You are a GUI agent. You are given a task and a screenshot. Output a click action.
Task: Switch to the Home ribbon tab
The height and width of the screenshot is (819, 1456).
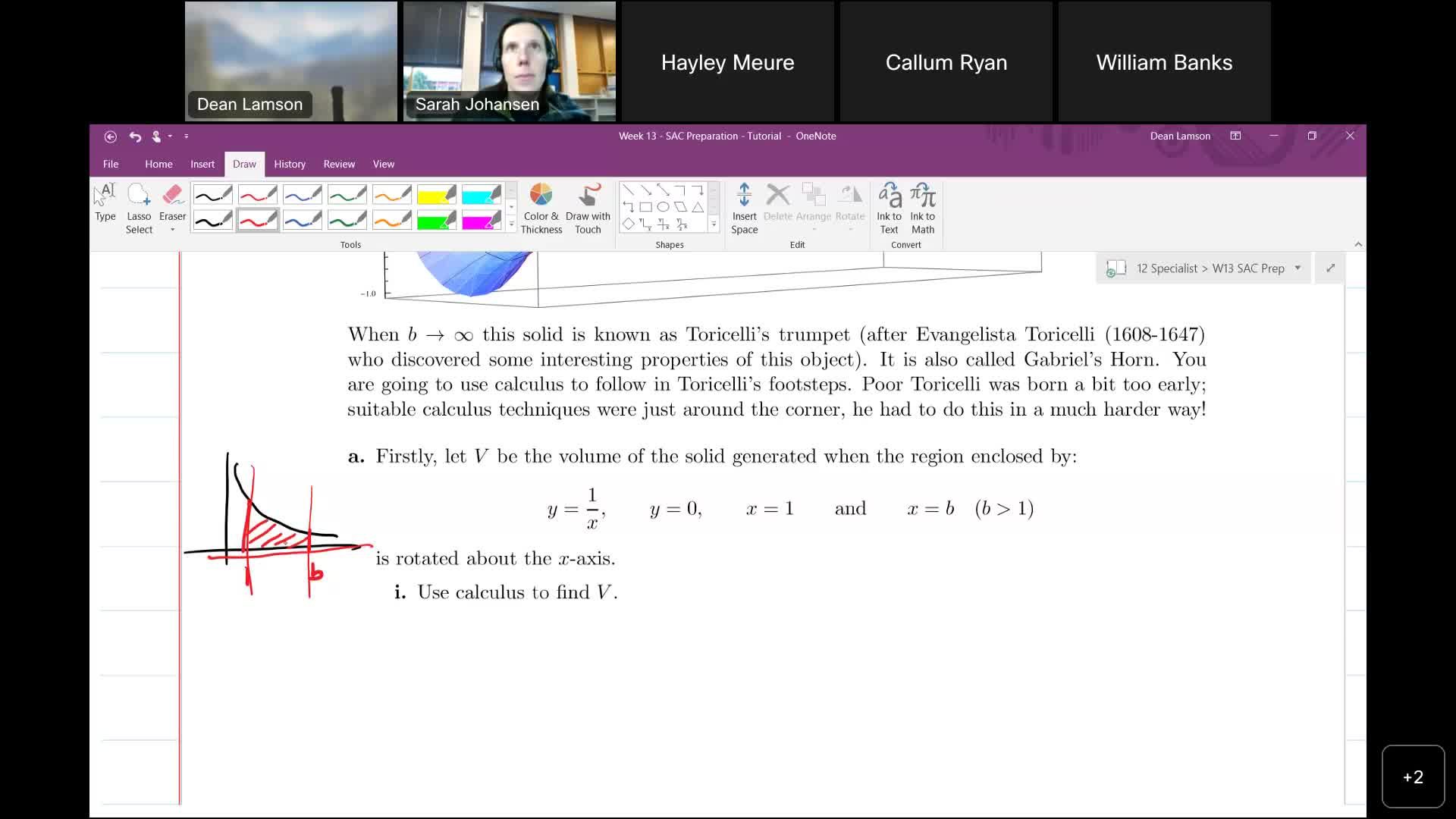[x=158, y=164]
